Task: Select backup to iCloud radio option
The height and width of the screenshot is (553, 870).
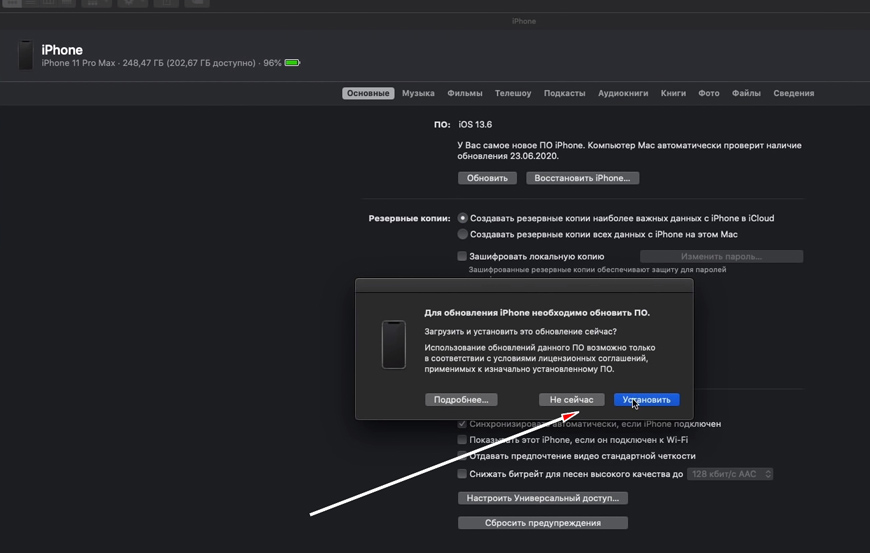Action: click(462, 218)
